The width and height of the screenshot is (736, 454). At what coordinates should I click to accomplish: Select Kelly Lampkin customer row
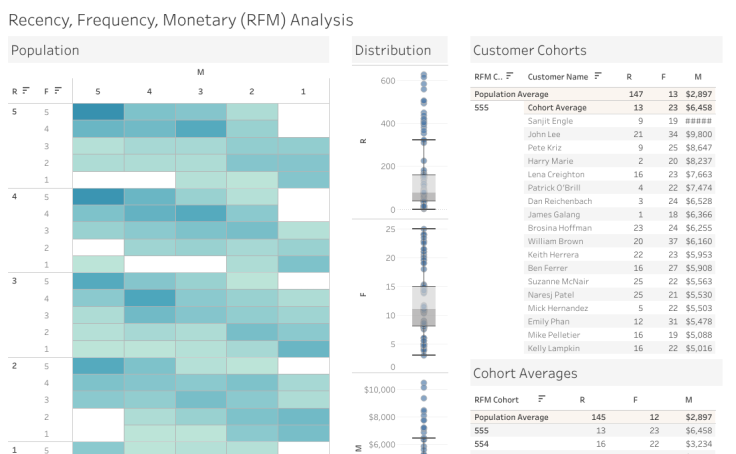pyautogui.click(x=554, y=348)
